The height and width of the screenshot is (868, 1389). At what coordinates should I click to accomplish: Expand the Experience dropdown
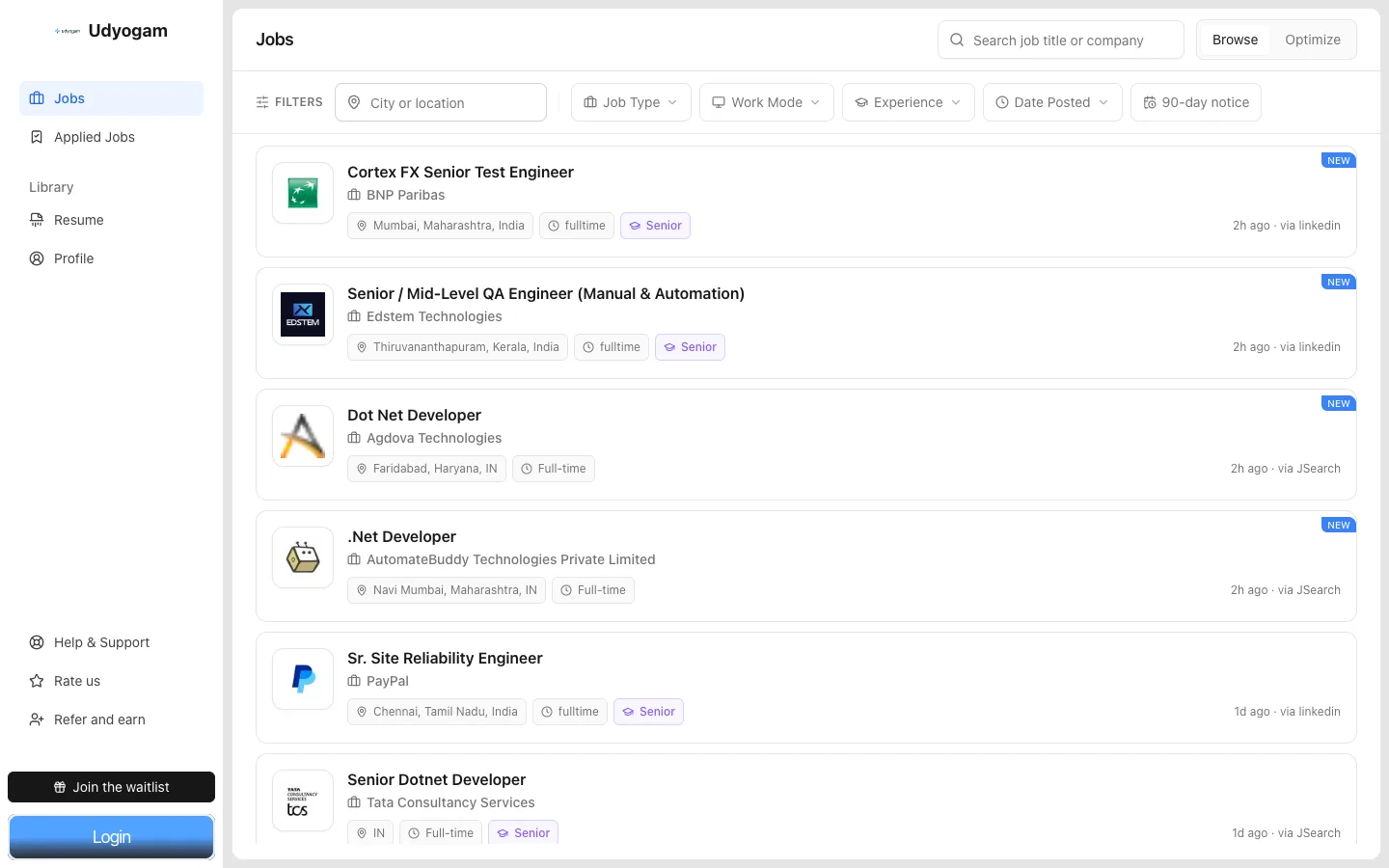[x=909, y=102]
